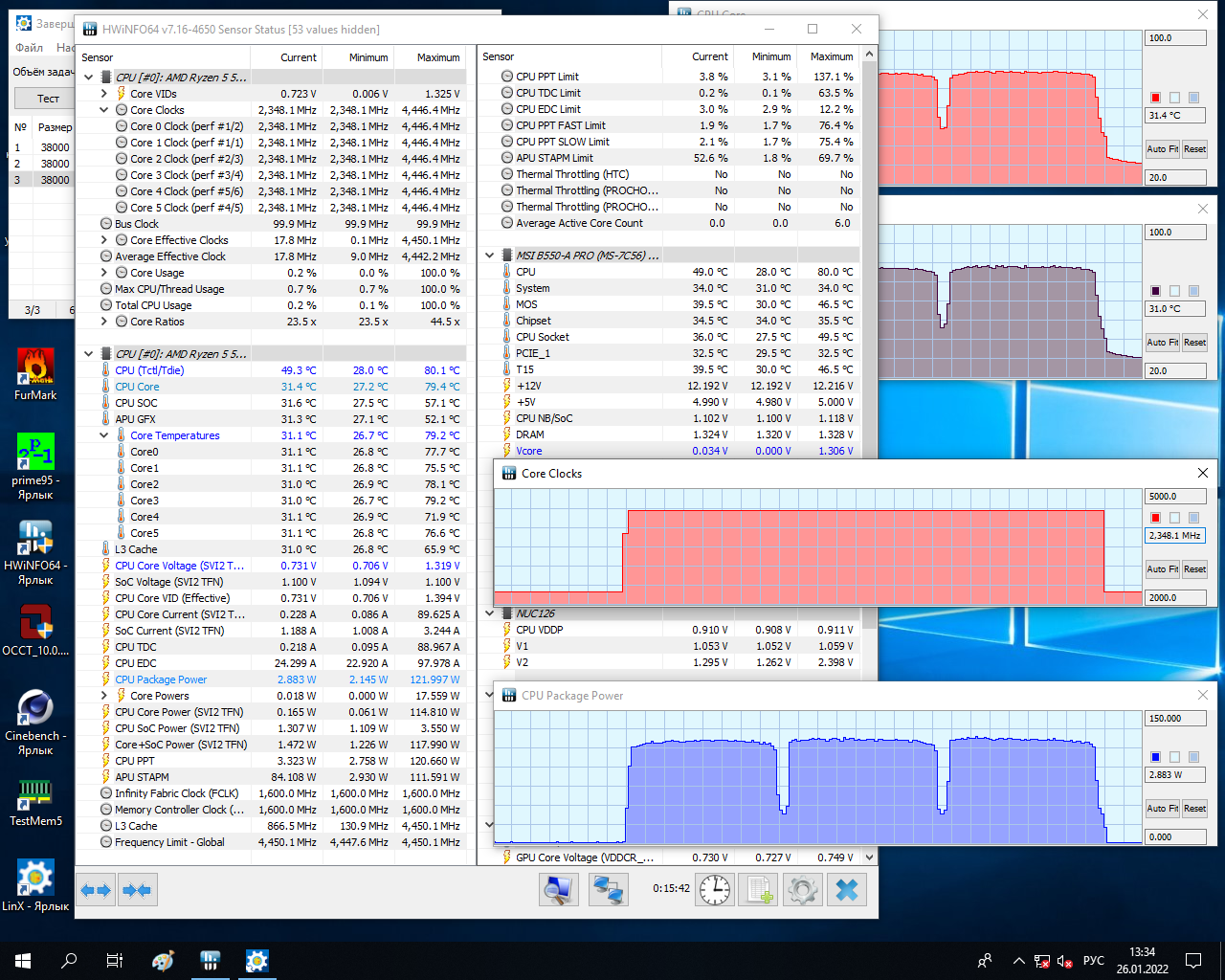Open the Windows Start menu

(x=23, y=961)
